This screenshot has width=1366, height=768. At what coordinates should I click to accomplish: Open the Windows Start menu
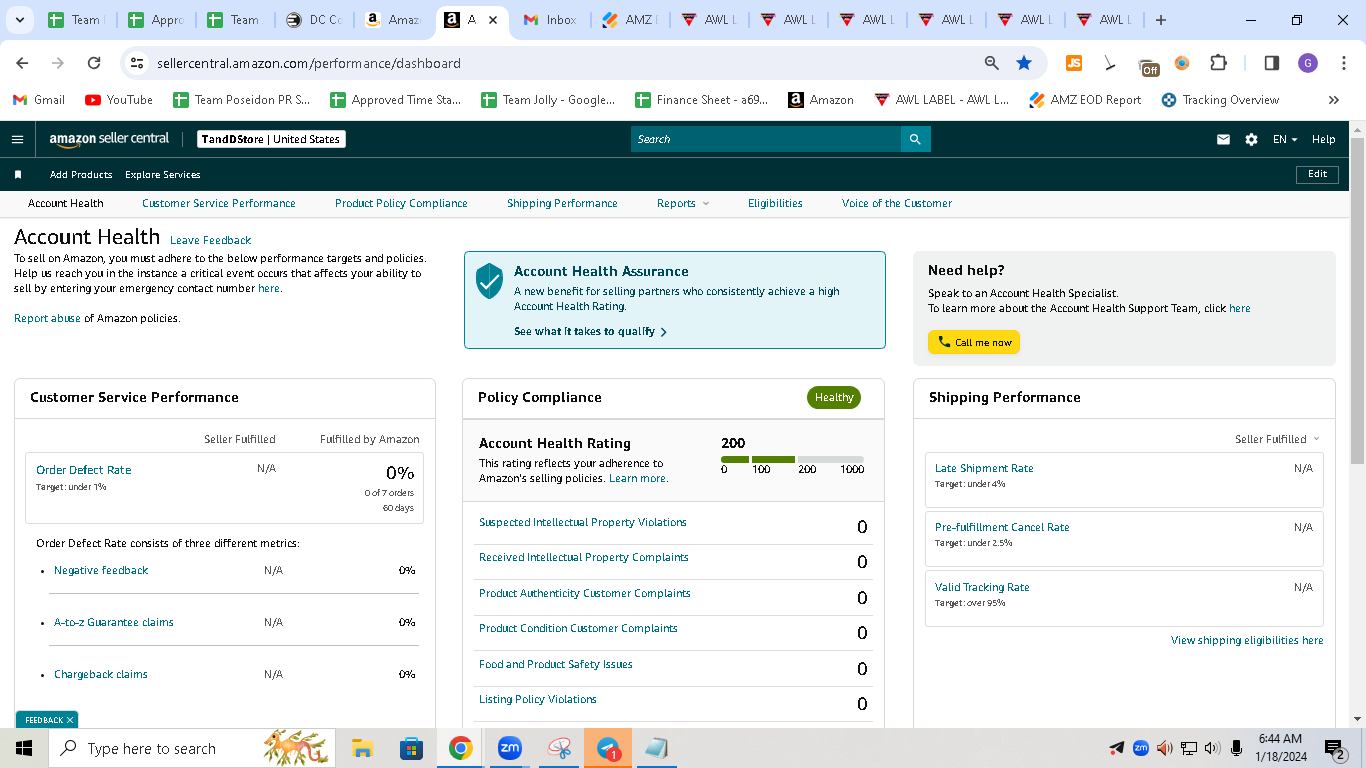click(24, 748)
